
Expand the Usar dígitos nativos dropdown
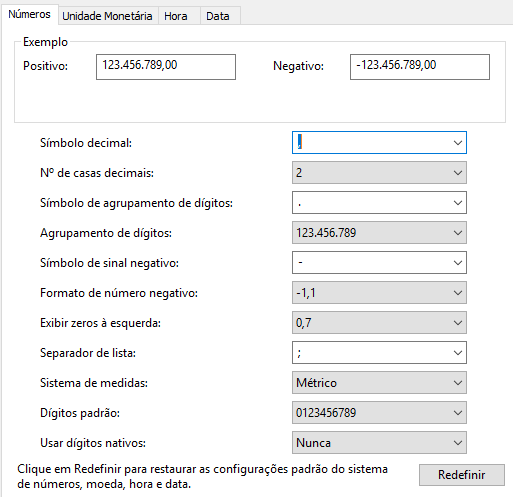point(379,443)
